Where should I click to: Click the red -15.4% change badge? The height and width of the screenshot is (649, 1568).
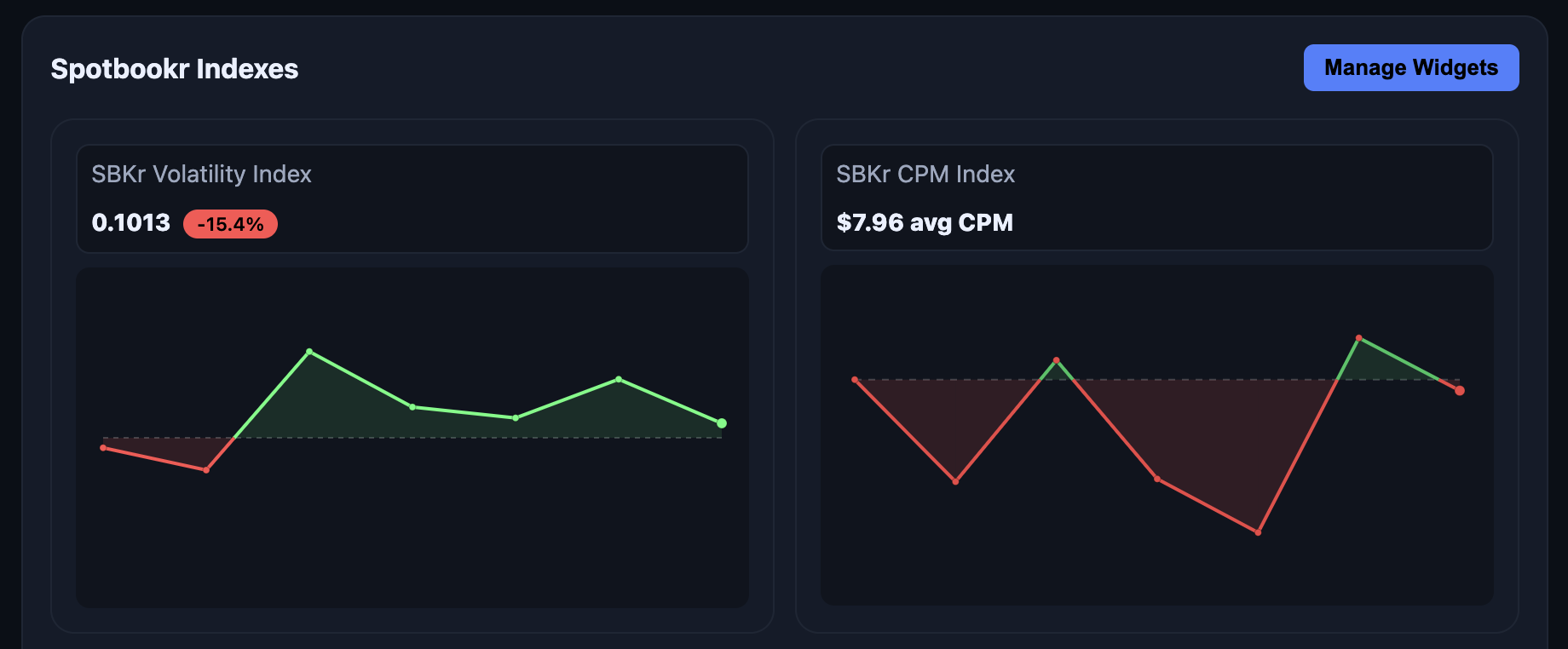click(230, 224)
